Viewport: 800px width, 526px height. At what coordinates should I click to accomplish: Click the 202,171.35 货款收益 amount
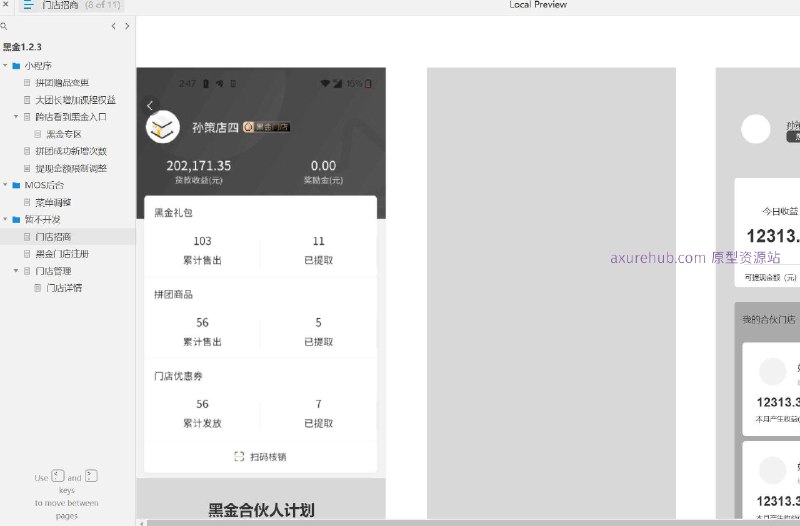pyautogui.click(x=198, y=166)
